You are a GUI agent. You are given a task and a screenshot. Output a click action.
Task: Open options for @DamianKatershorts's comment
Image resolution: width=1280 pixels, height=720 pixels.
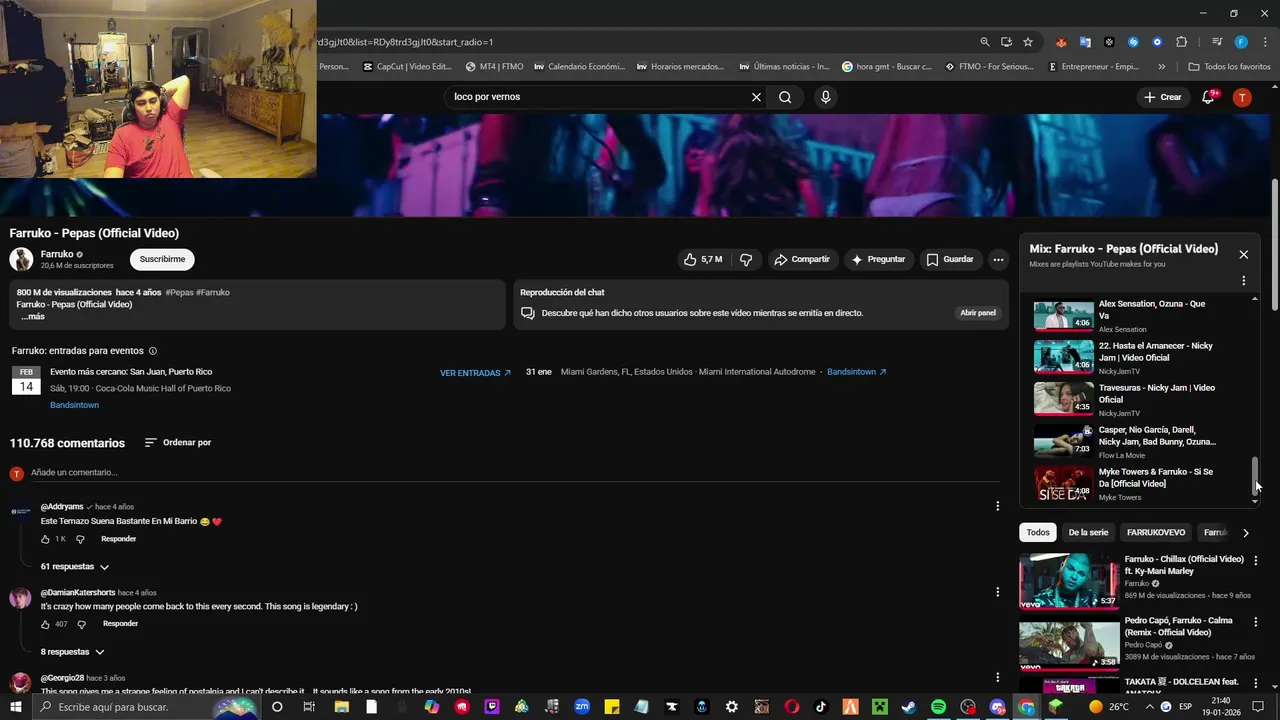pyautogui.click(x=997, y=592)
